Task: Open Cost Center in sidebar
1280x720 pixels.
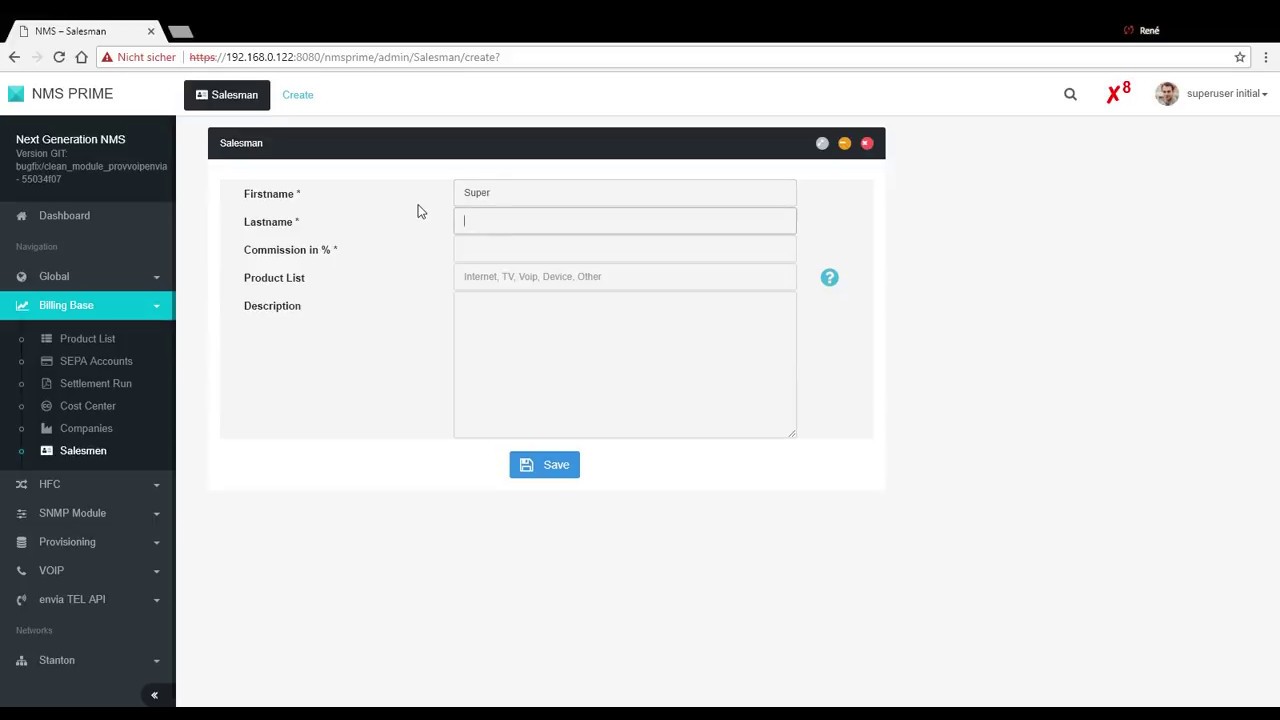Action: (88, 406)
